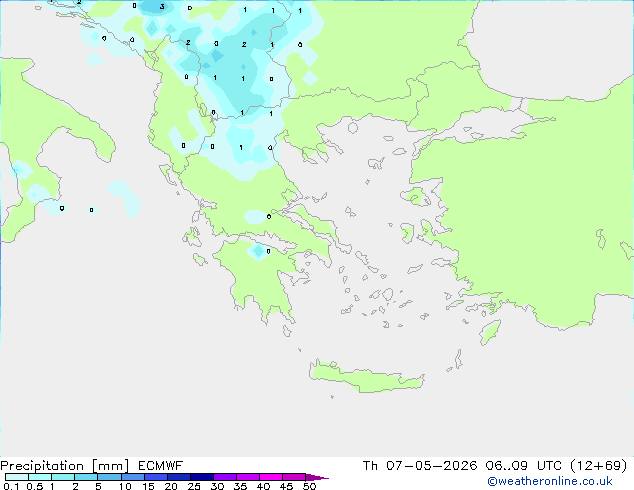The height and width of the screenshot is (490, 634).
Task: Pick the lightest legend swatch above 0.1
Action: click(x=17, y=477)
